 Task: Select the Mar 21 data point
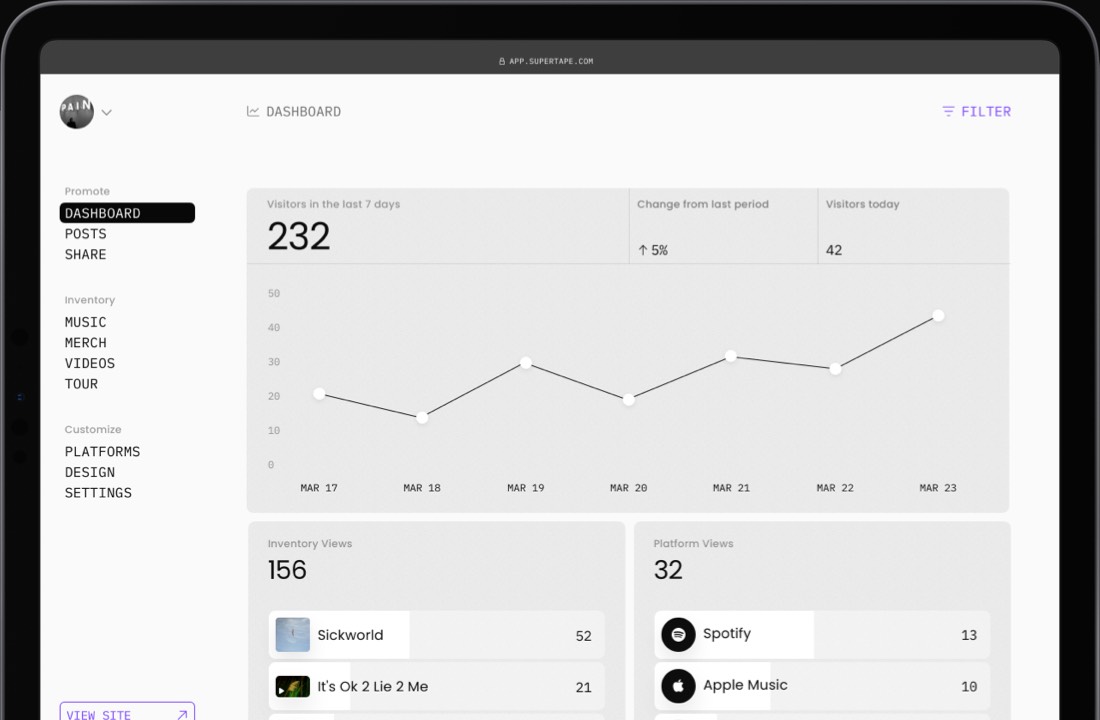point(731,356)
